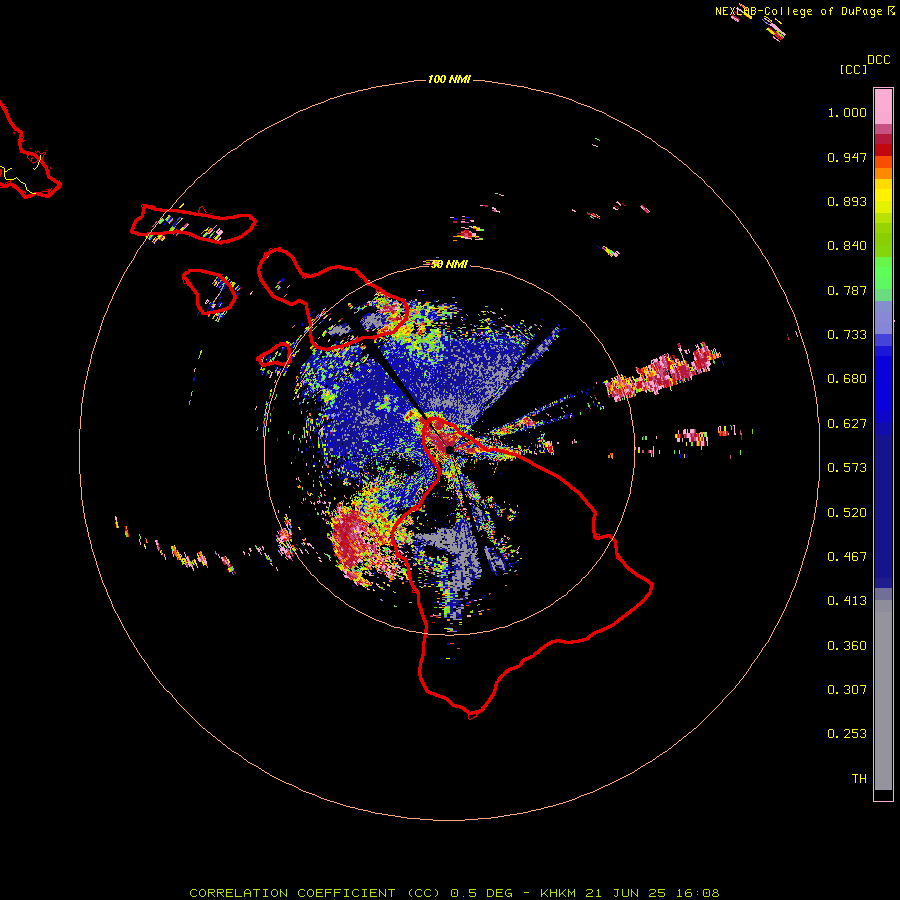Screen dimensions: 900x900
Task: Click the radar site center dot
Action: (x=450, y=449)
